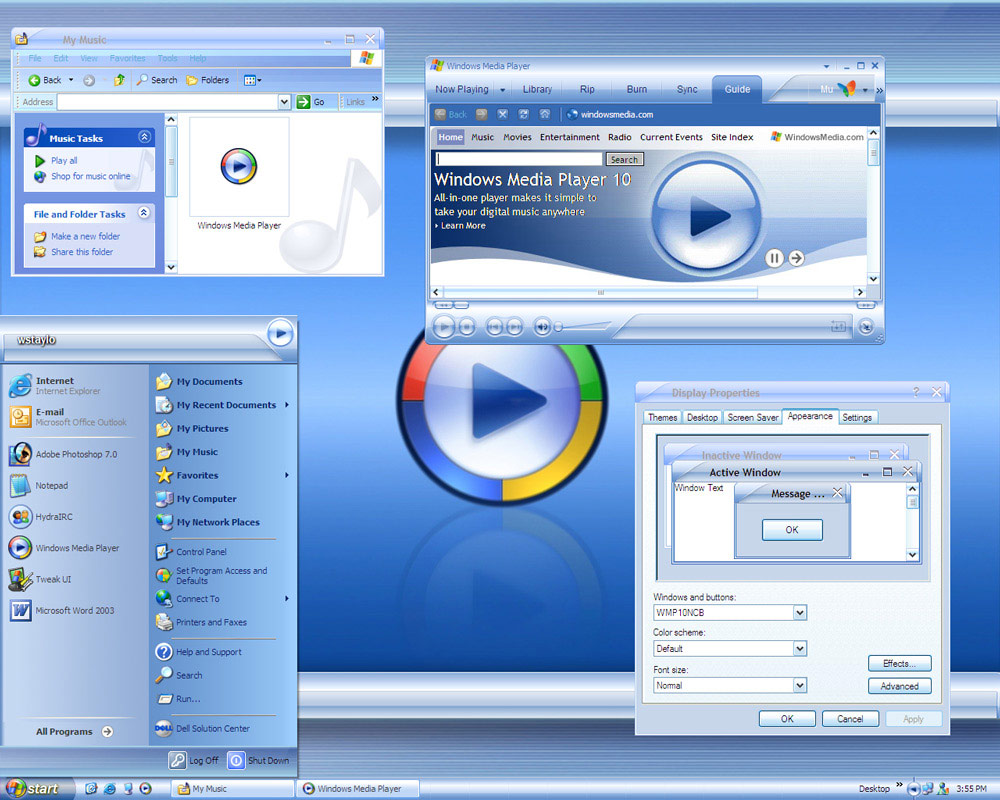Expand the Address bar dropdown in My Music
The width and height of the screenshot is (1000, 800).
click(284, 101)
